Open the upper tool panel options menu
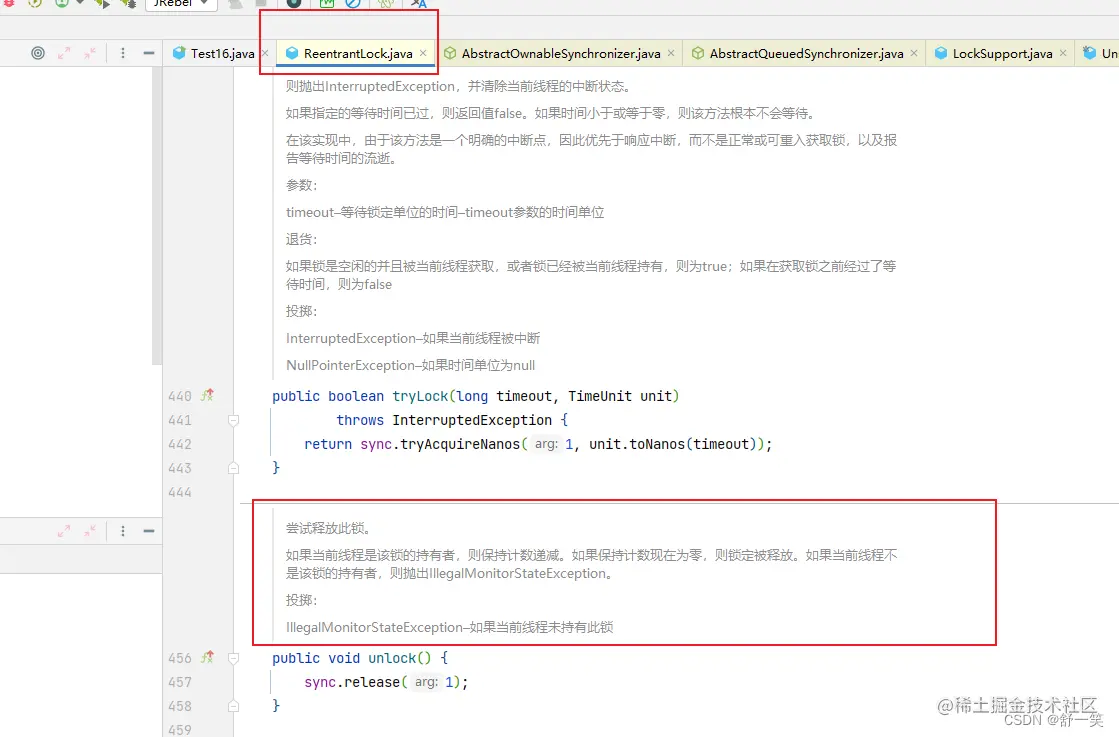The height and width of the screenshot is (737, 1119). (x=123, y=53)
